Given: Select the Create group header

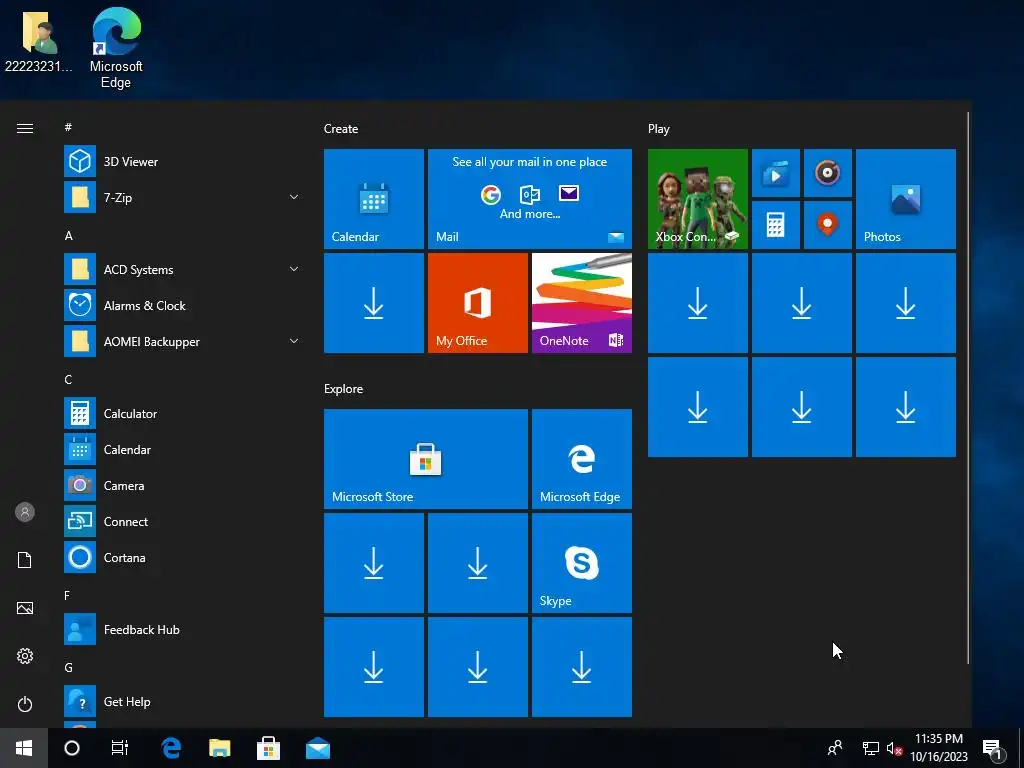Looking at the screenshot, I should click(341, 129).
